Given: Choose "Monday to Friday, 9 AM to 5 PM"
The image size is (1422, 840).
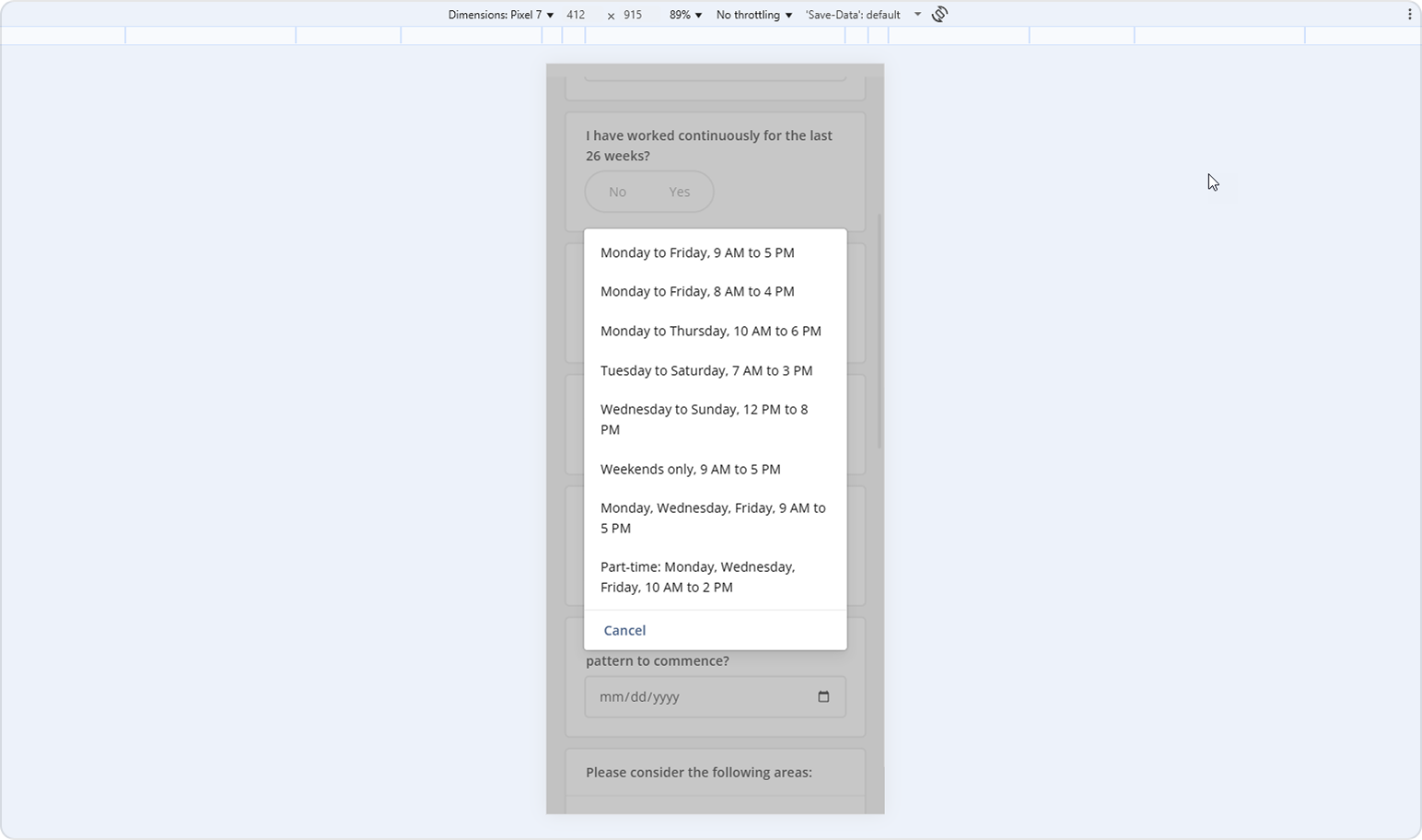Looking at the screenshot, I should coord(697,252).
